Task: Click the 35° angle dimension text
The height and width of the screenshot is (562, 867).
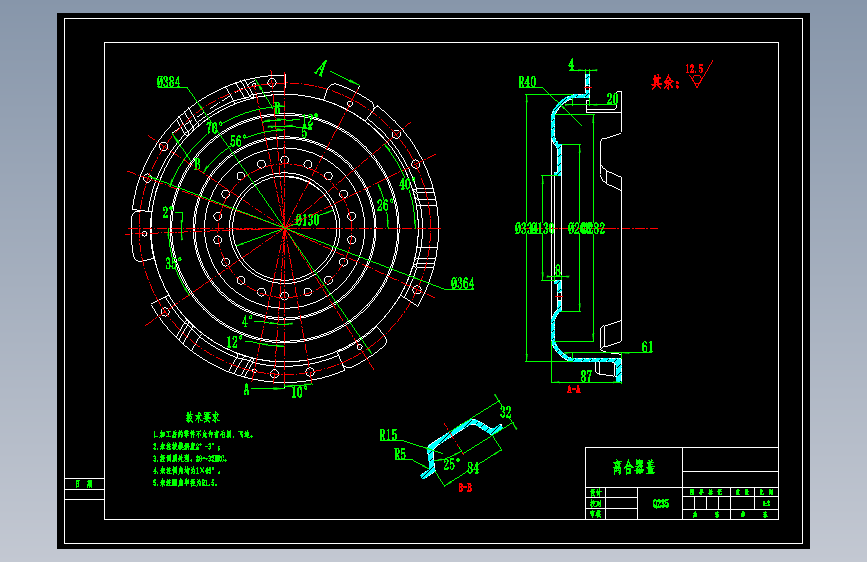Action: pyautogui.click(x=173, y=263)
